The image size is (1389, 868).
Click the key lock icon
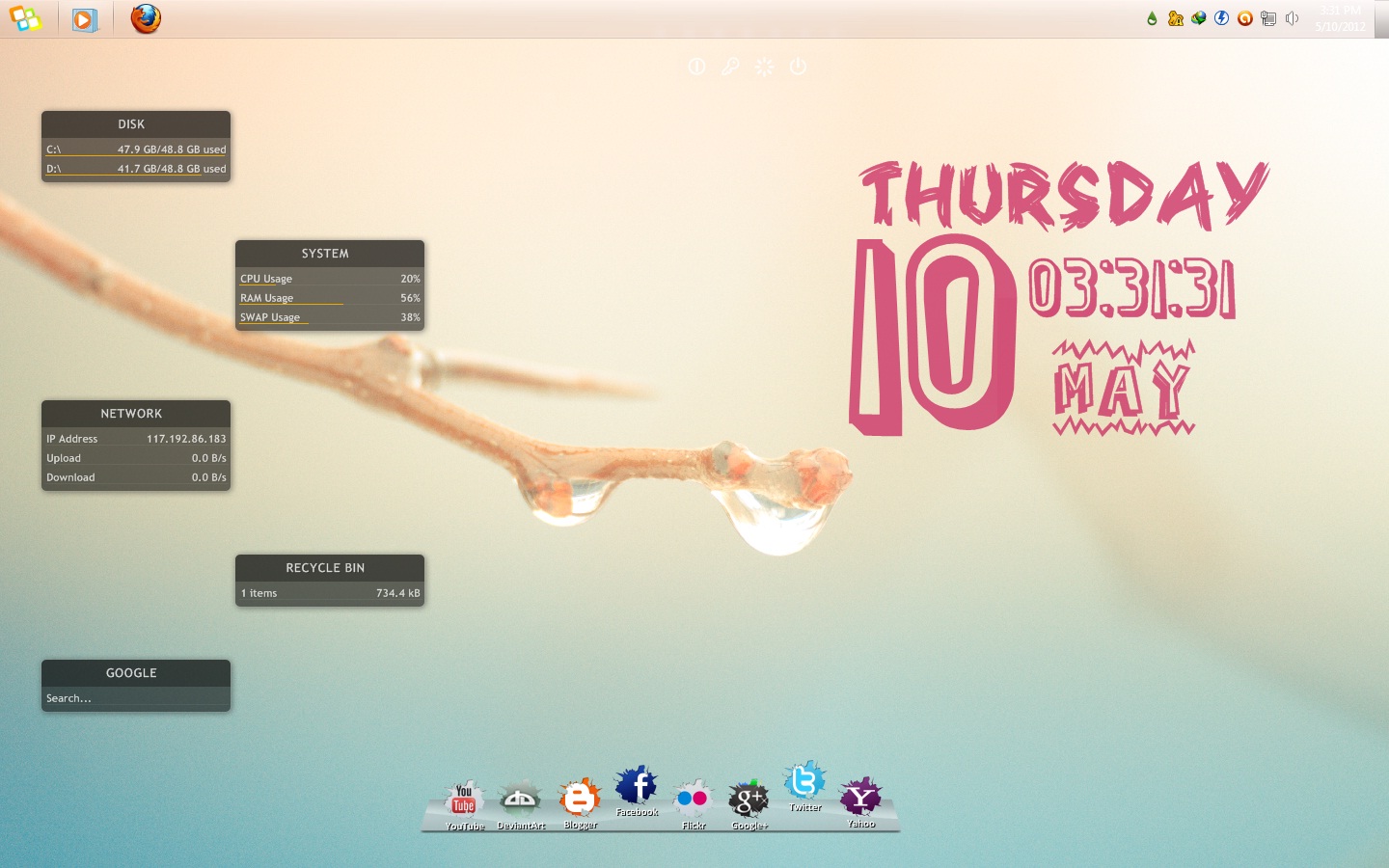pos(730,67)
